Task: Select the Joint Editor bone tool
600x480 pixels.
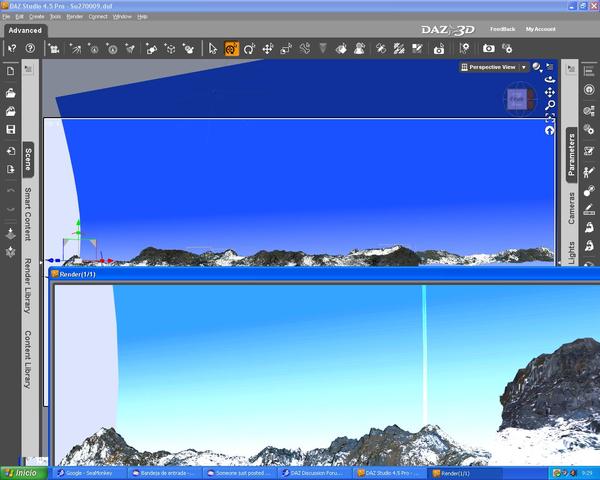Action: pyautogui.click(x=381, y=49)
